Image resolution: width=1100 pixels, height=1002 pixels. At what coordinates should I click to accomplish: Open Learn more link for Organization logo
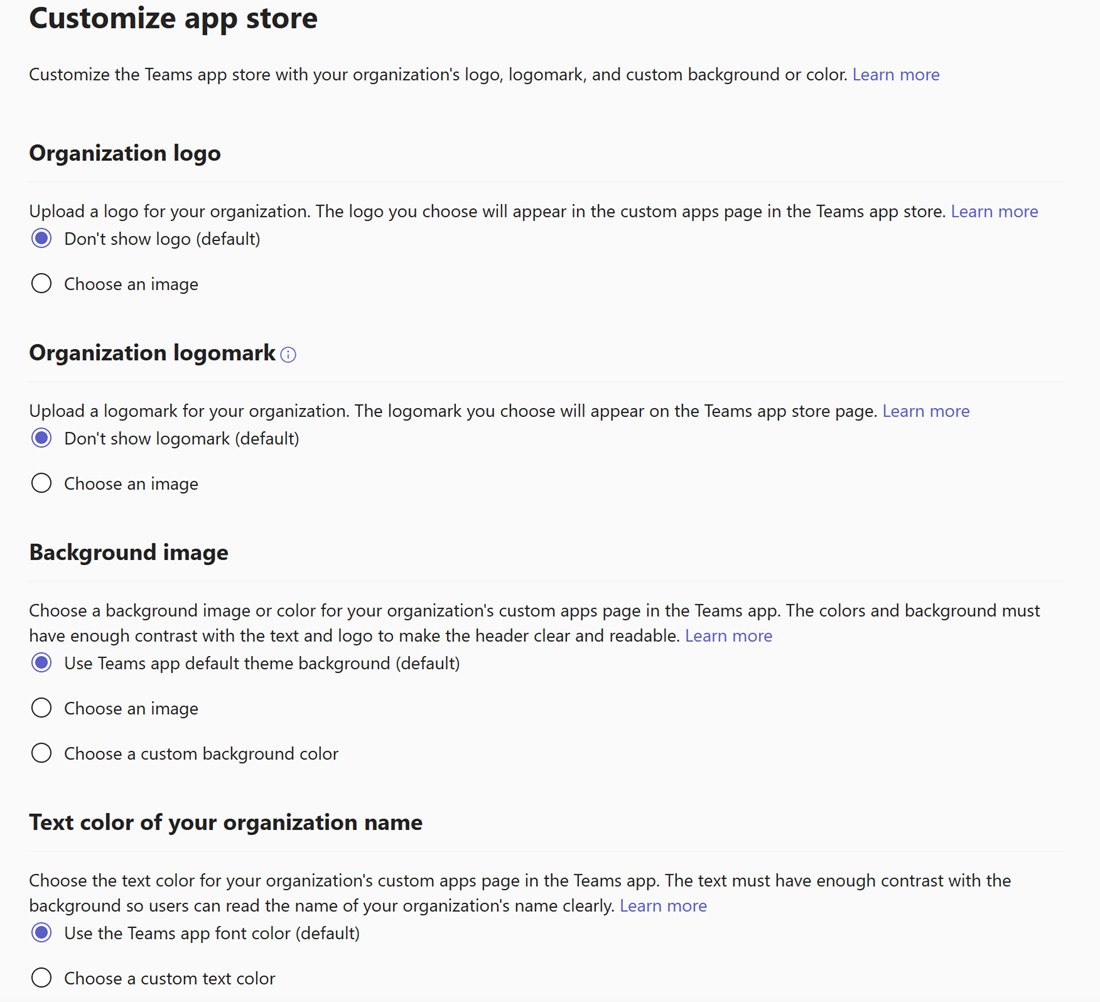pos(994,211)
